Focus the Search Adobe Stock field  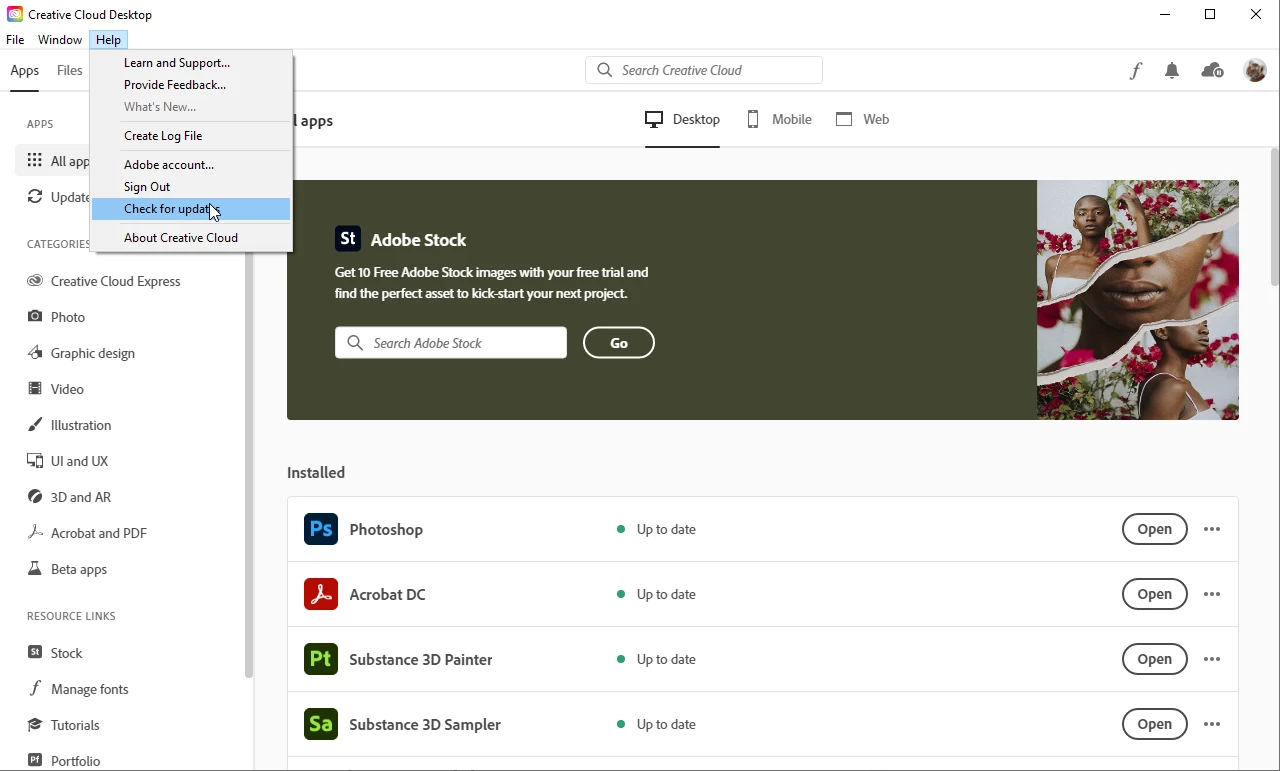451,343
